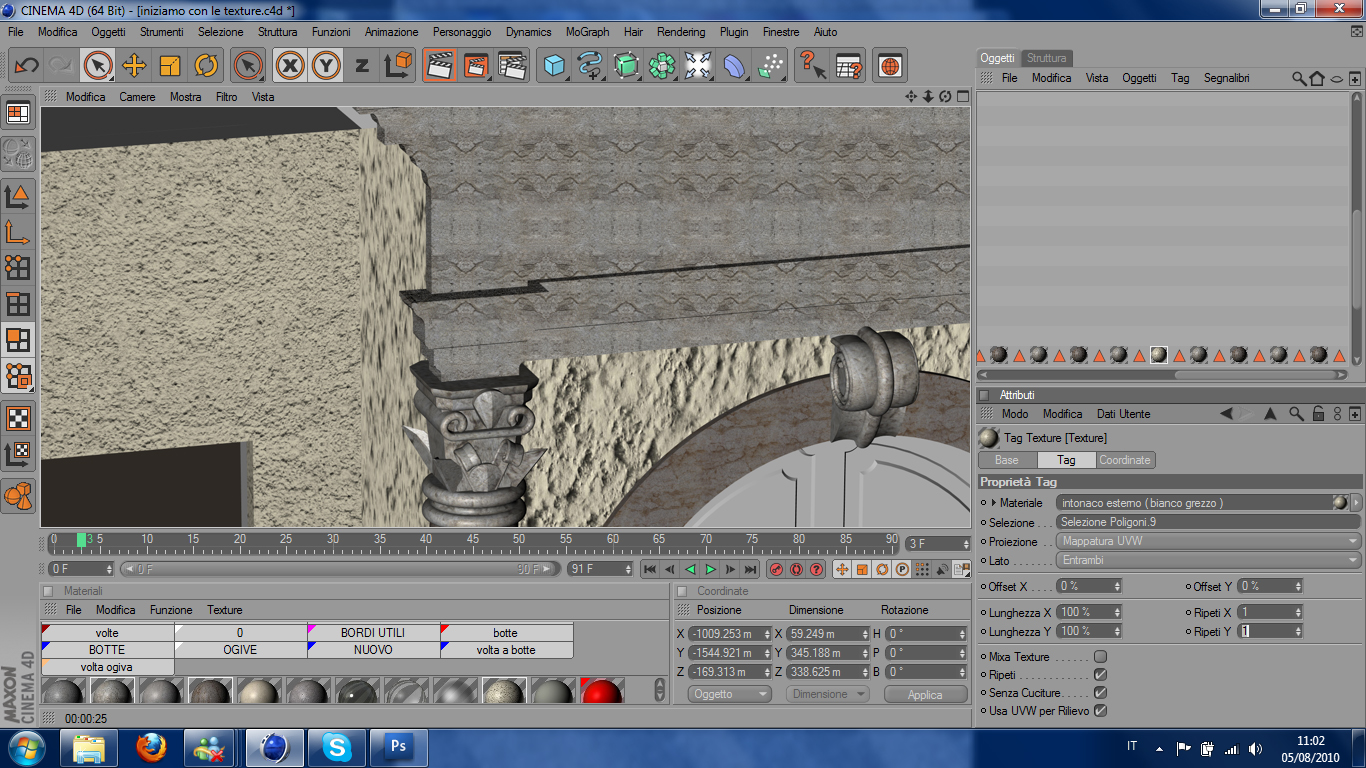Open the deformer objects icon
Image resolution: width=1366 pixels, height=768 pixels.
[734, 66]
